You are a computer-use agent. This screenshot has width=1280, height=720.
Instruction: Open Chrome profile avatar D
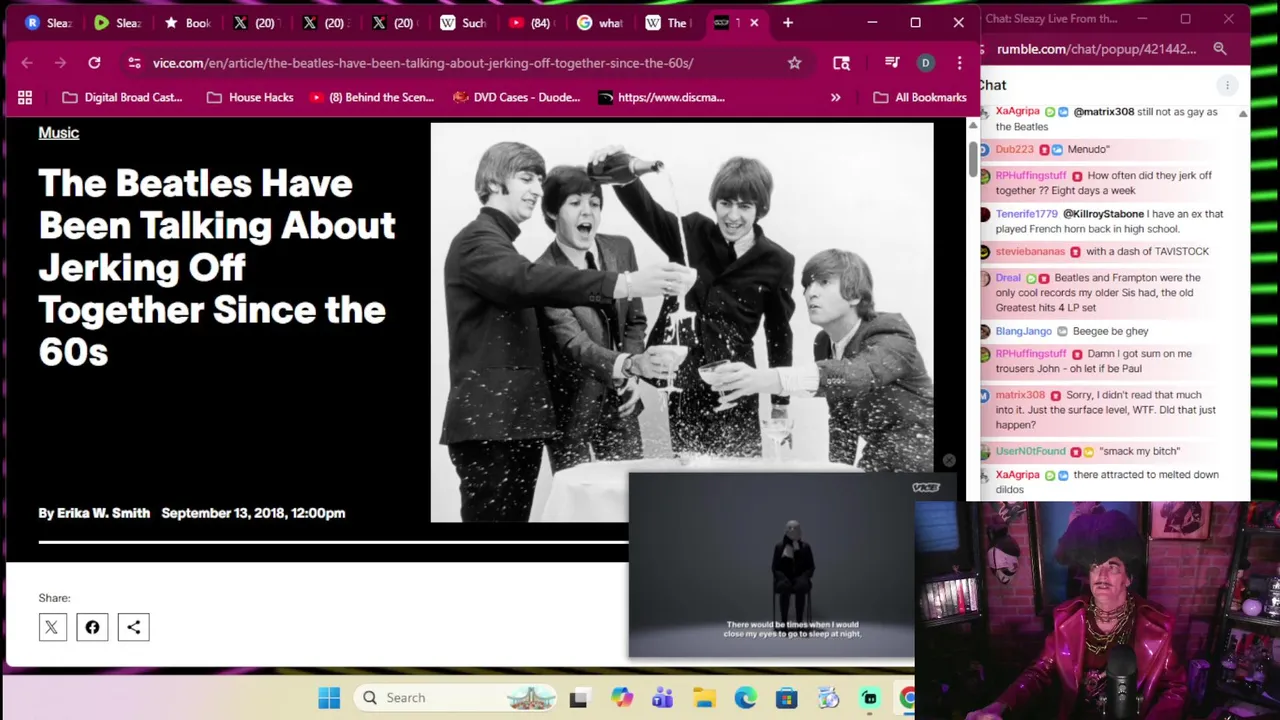[925, 63]
